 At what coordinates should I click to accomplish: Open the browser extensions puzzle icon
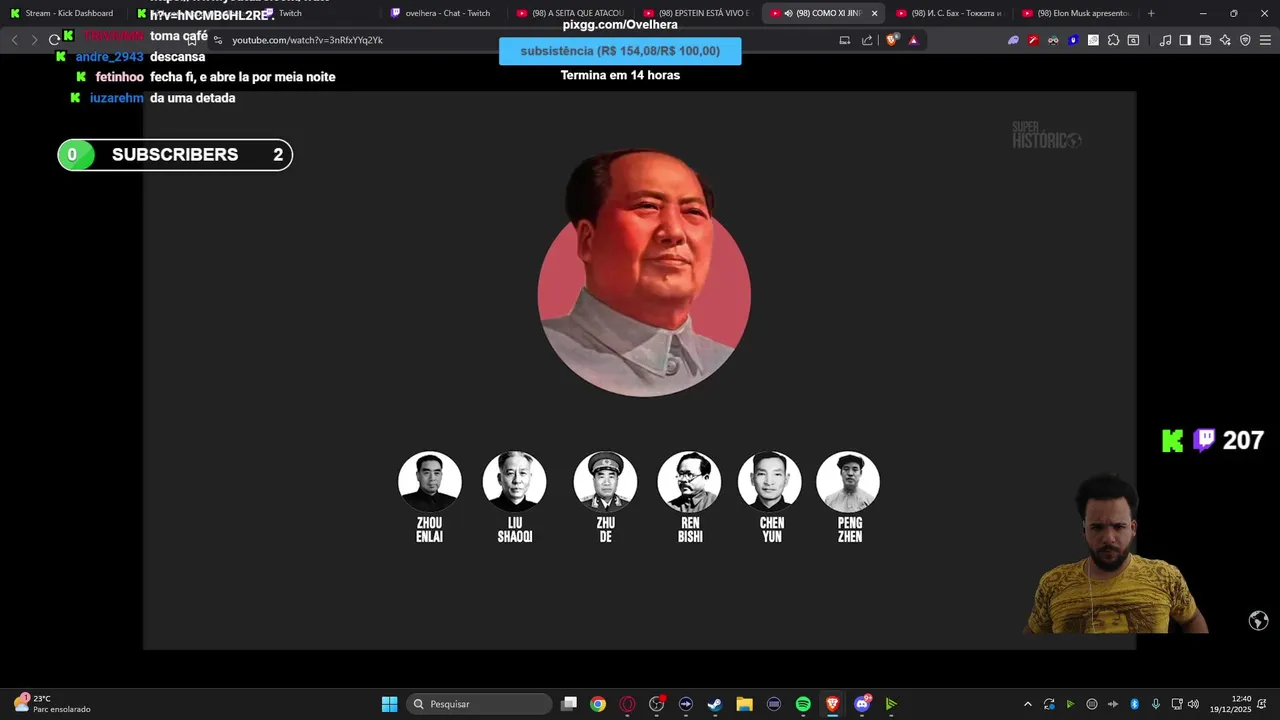point(1113,40)
